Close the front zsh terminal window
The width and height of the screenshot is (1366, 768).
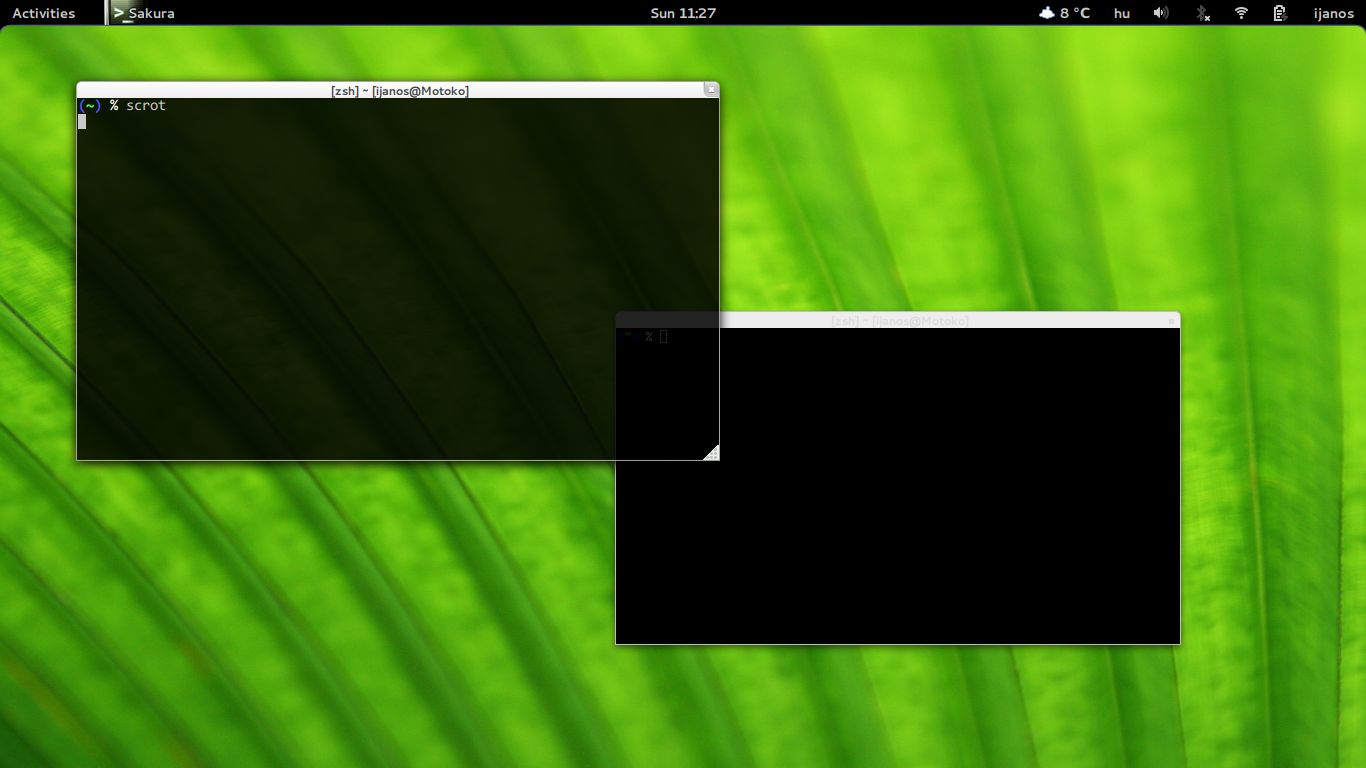point(711,89)
